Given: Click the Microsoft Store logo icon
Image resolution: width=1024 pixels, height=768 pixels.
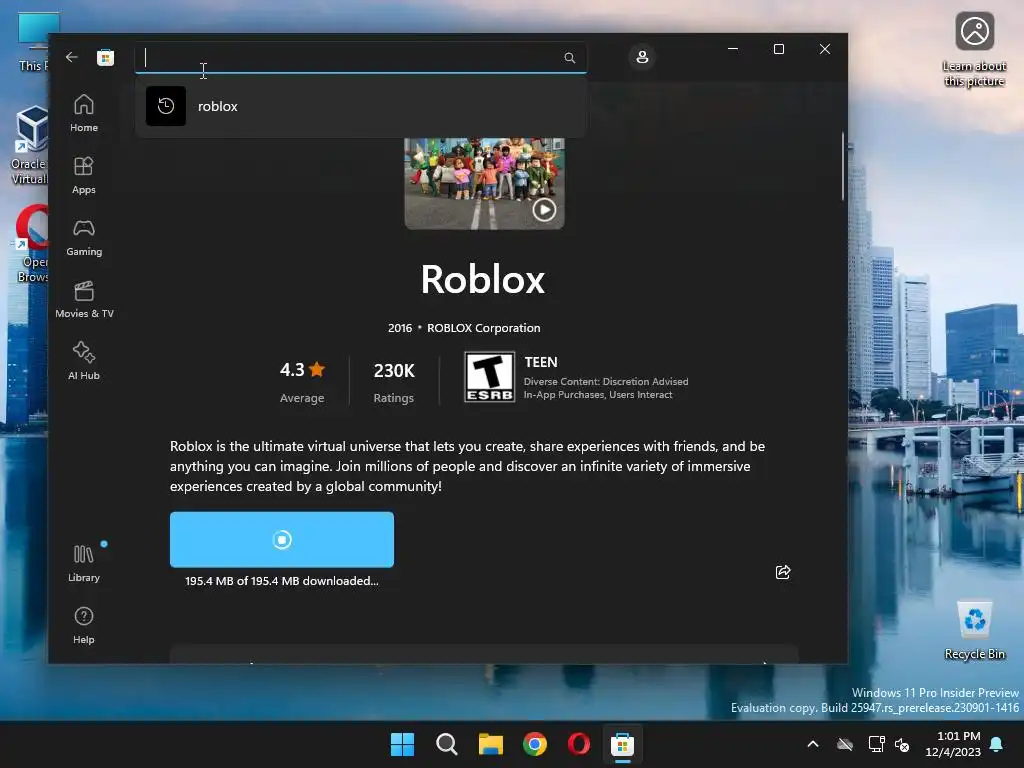Looking at the screenshot, I should [x=105, y=57].
